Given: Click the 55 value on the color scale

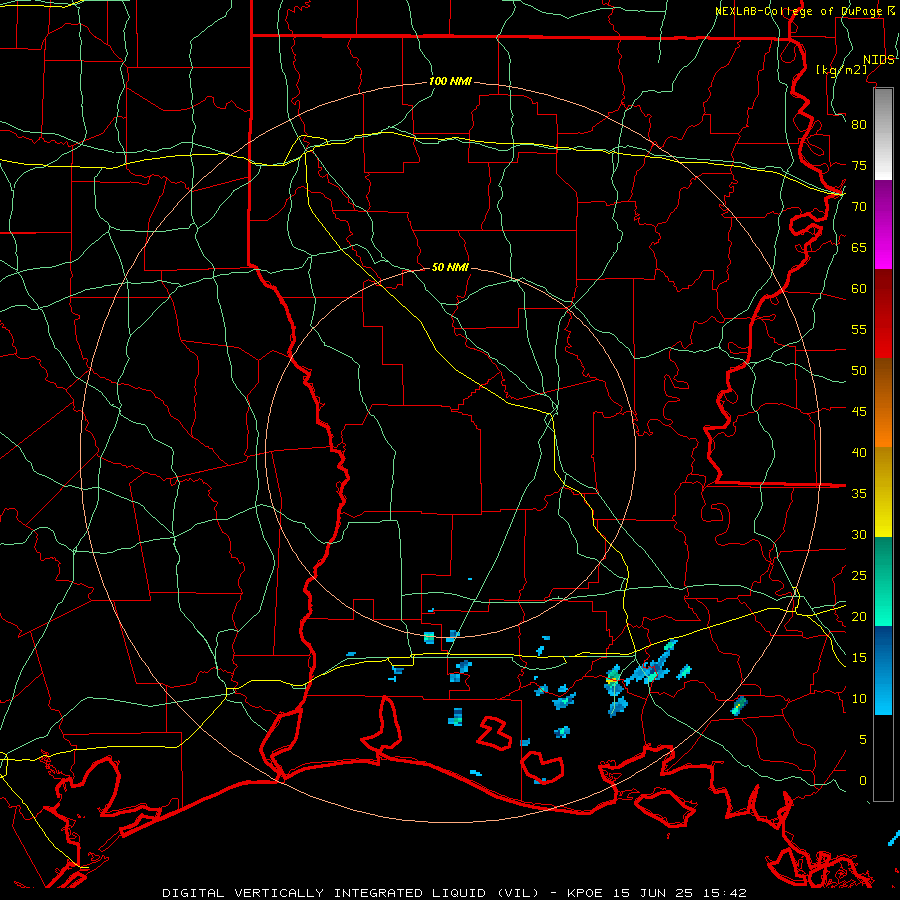Looking at the screenshot, I should [859, 330].
